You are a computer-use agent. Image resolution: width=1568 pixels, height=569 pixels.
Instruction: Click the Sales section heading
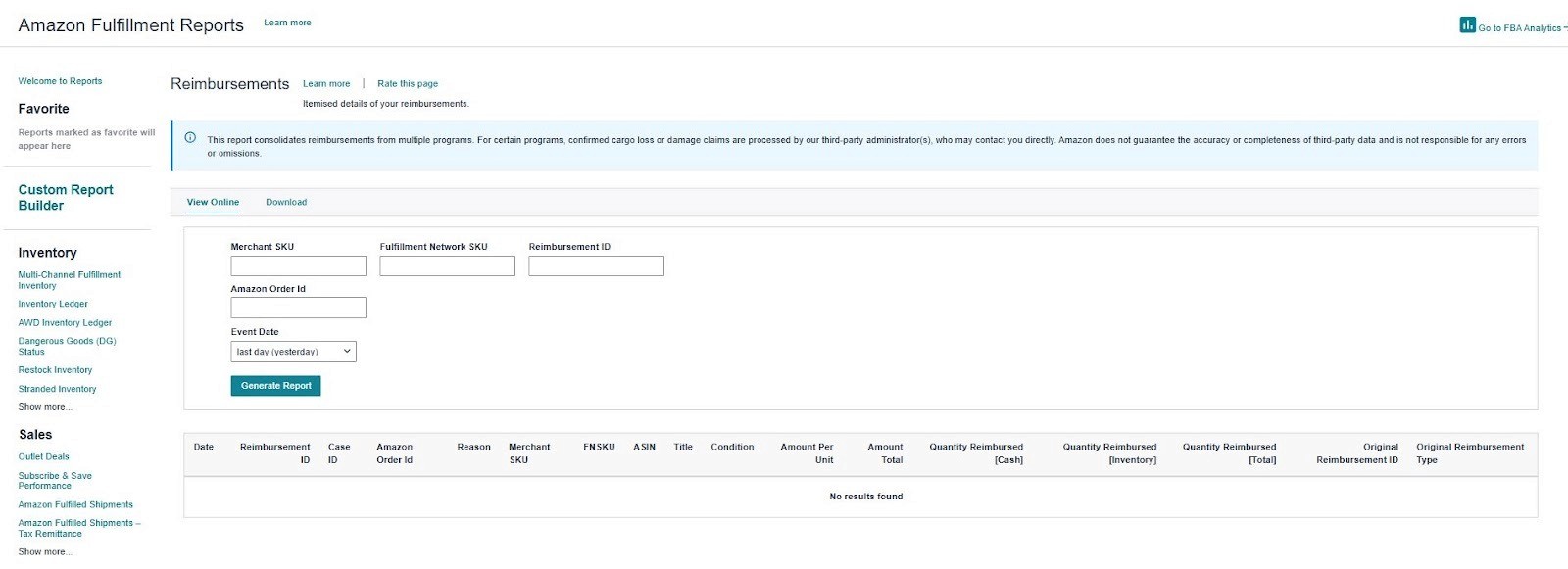pyautogui.click(x=35, y=435)
